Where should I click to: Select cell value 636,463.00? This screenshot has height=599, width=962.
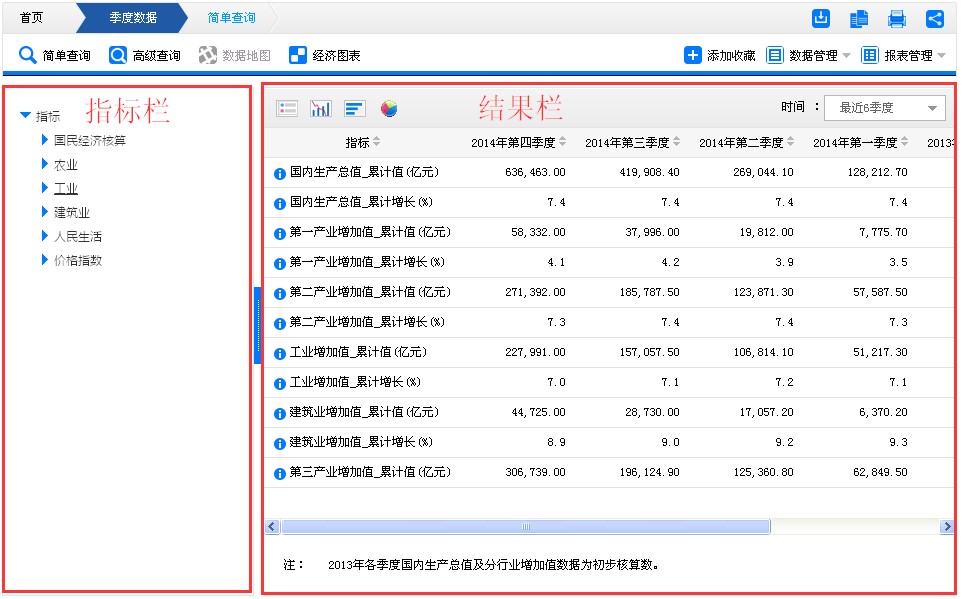click(535, 172)
